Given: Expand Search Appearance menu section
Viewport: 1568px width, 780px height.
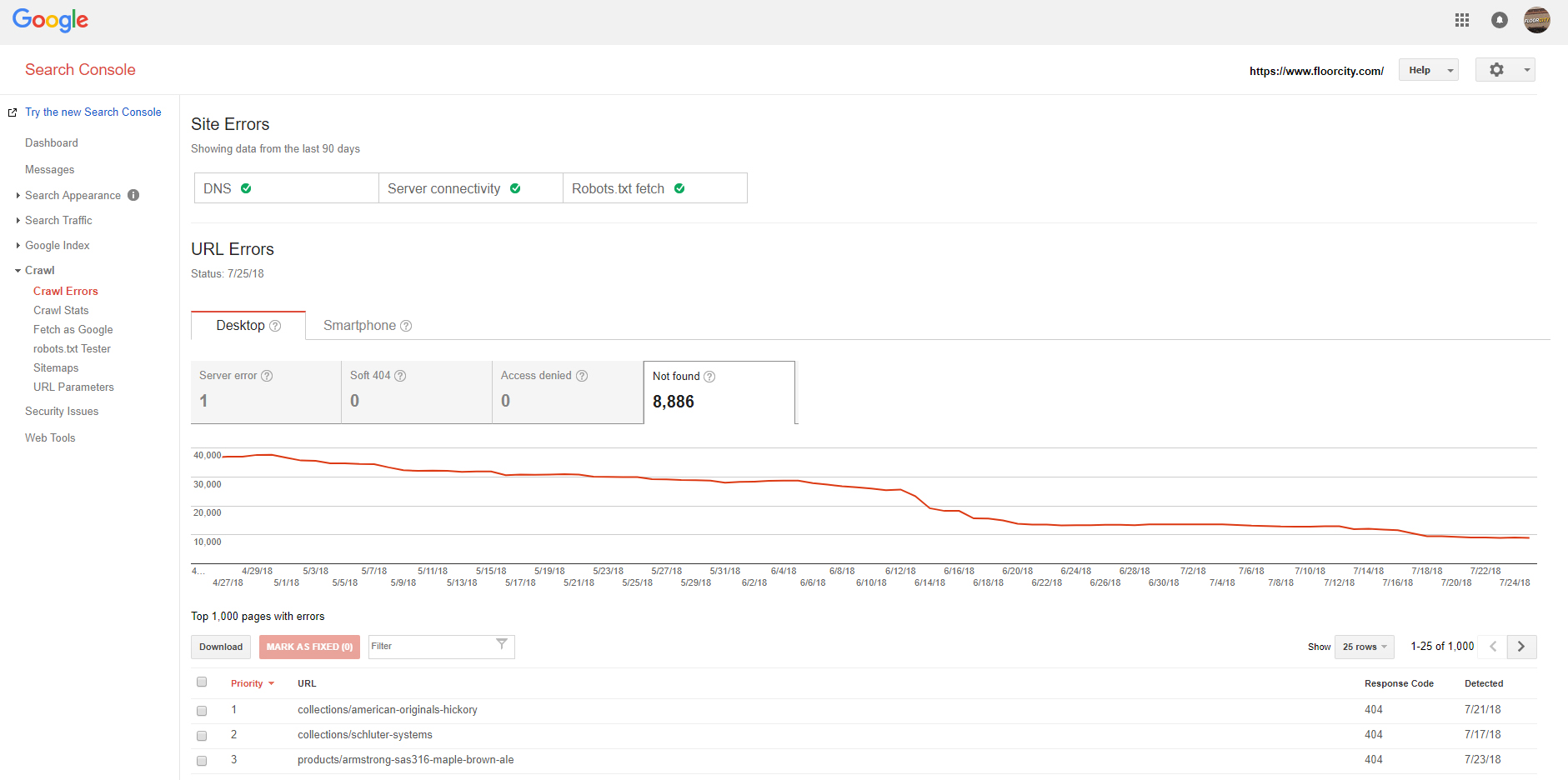Looking at the screenshot, I should 18,195.
